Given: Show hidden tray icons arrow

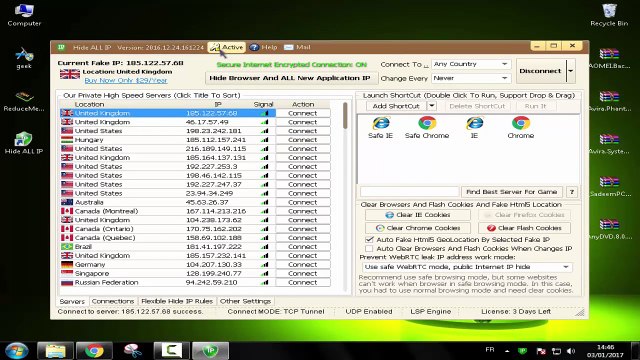Looking at the screenshot, I should pyautogui.click(x=507, y=351).
